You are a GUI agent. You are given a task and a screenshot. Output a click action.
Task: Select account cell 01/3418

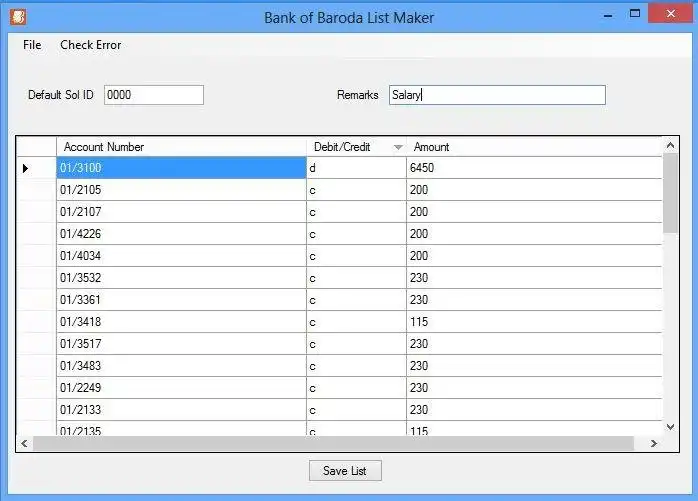tap(182, 322)
